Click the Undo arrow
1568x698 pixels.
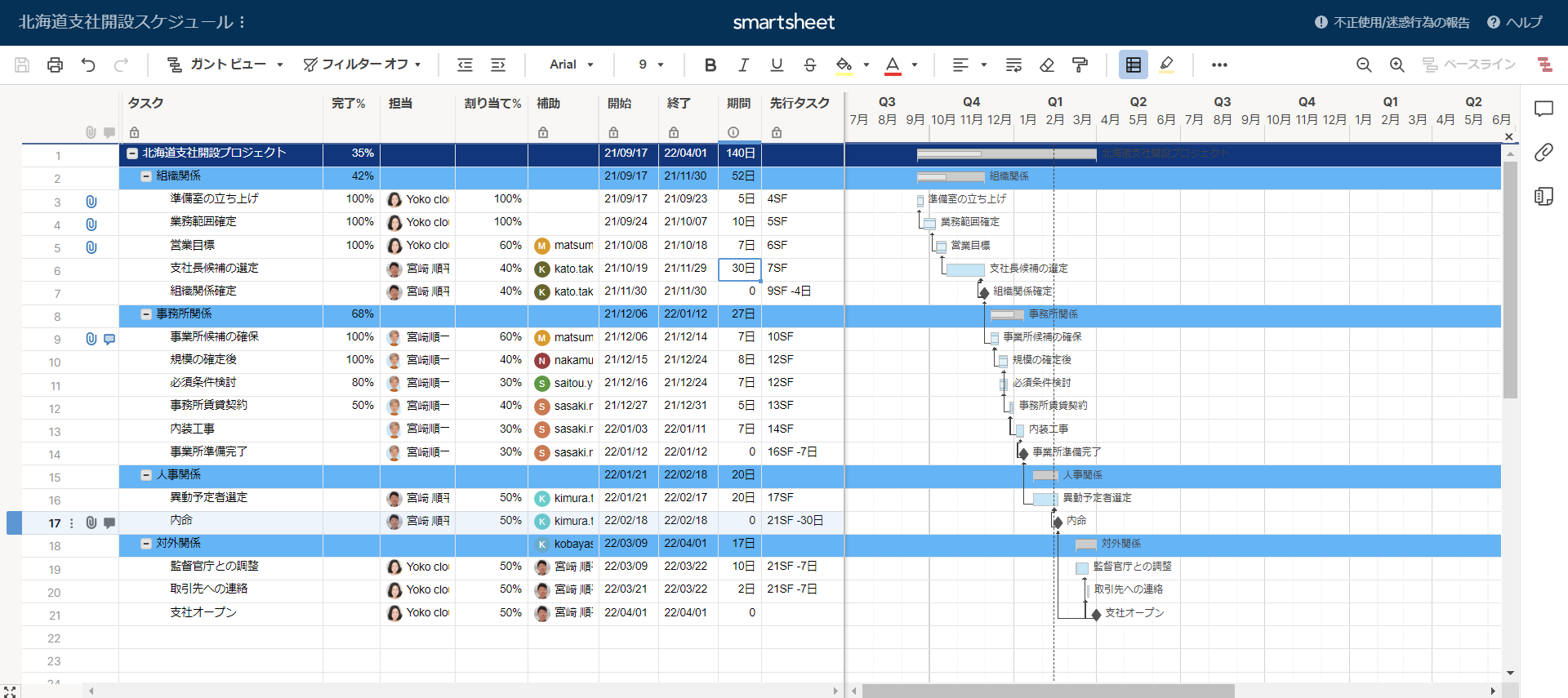(x=88, y=64)
